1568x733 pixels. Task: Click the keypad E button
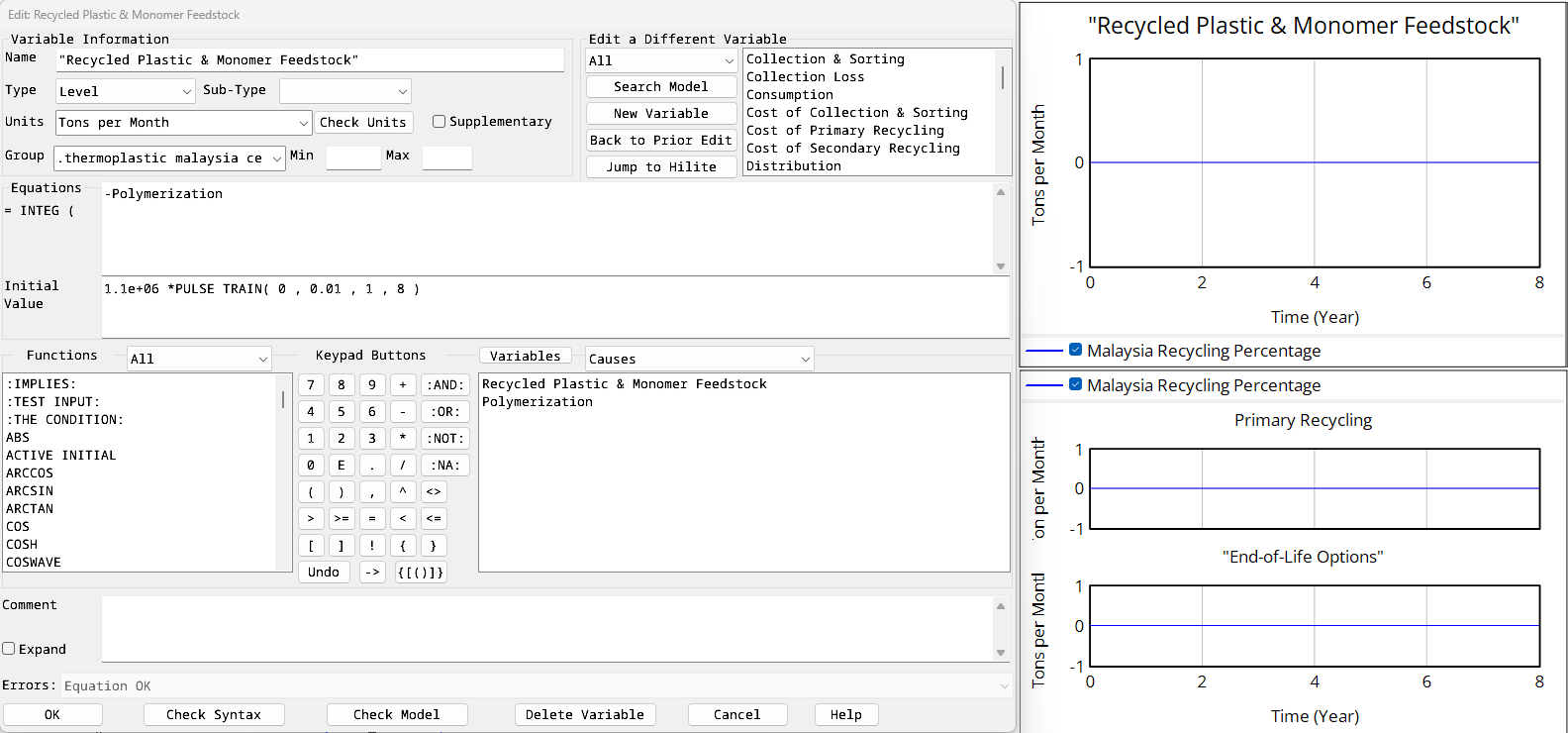point(342,465)
